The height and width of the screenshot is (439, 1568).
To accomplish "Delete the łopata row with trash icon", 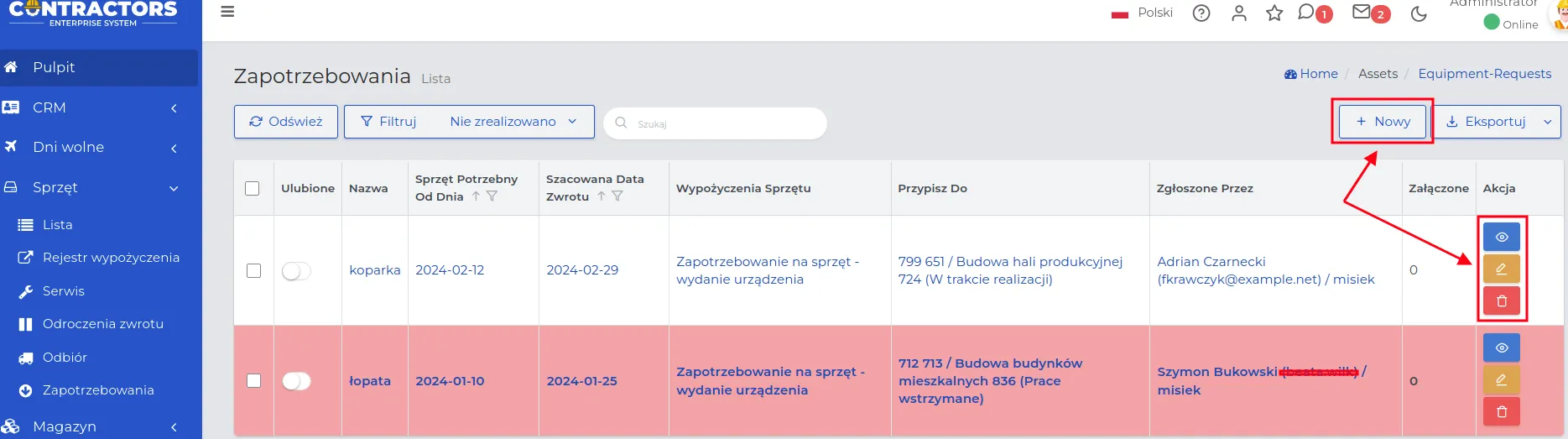I will click(1501, 411).
